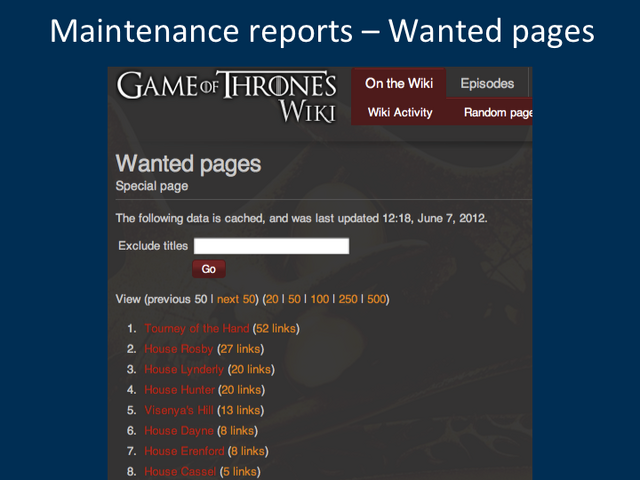Focus the Exclude titles input field

coord(271,246)
